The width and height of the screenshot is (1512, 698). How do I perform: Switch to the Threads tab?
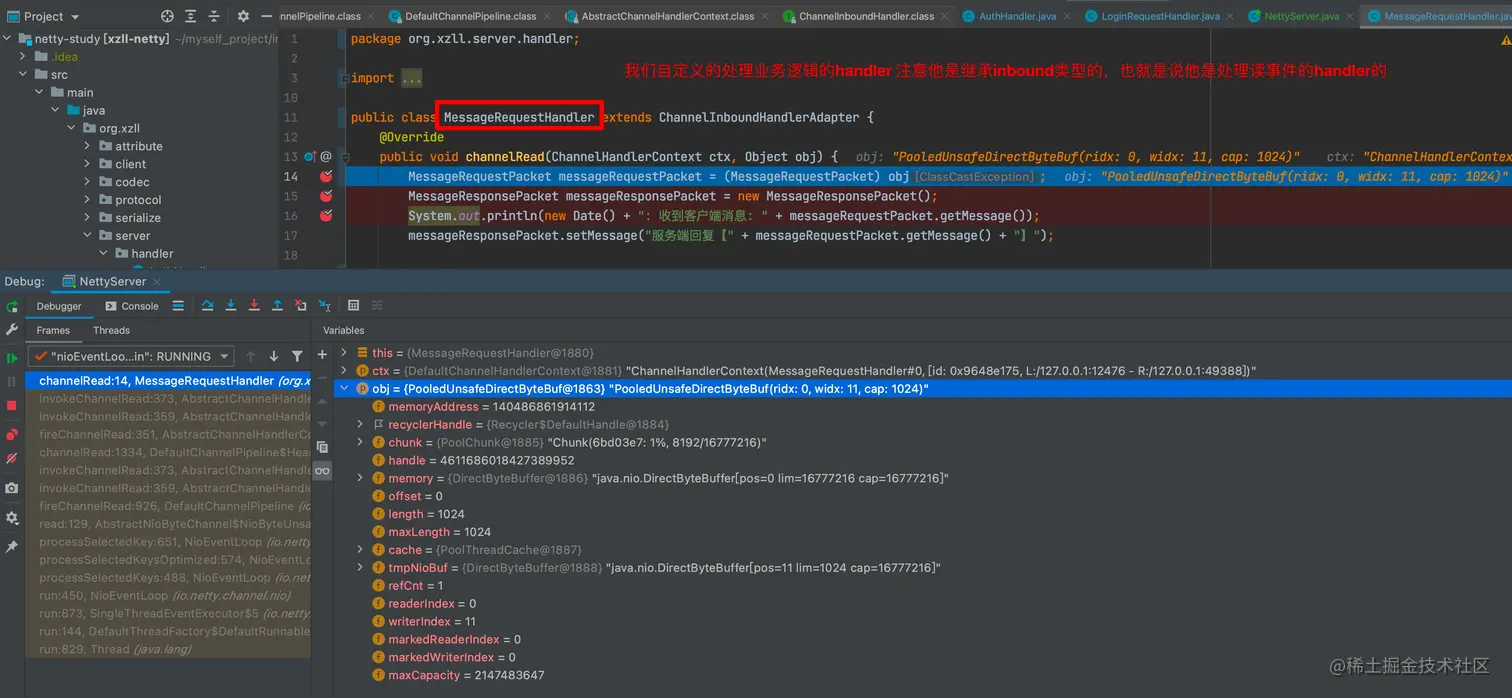click(x=111, y=330)
